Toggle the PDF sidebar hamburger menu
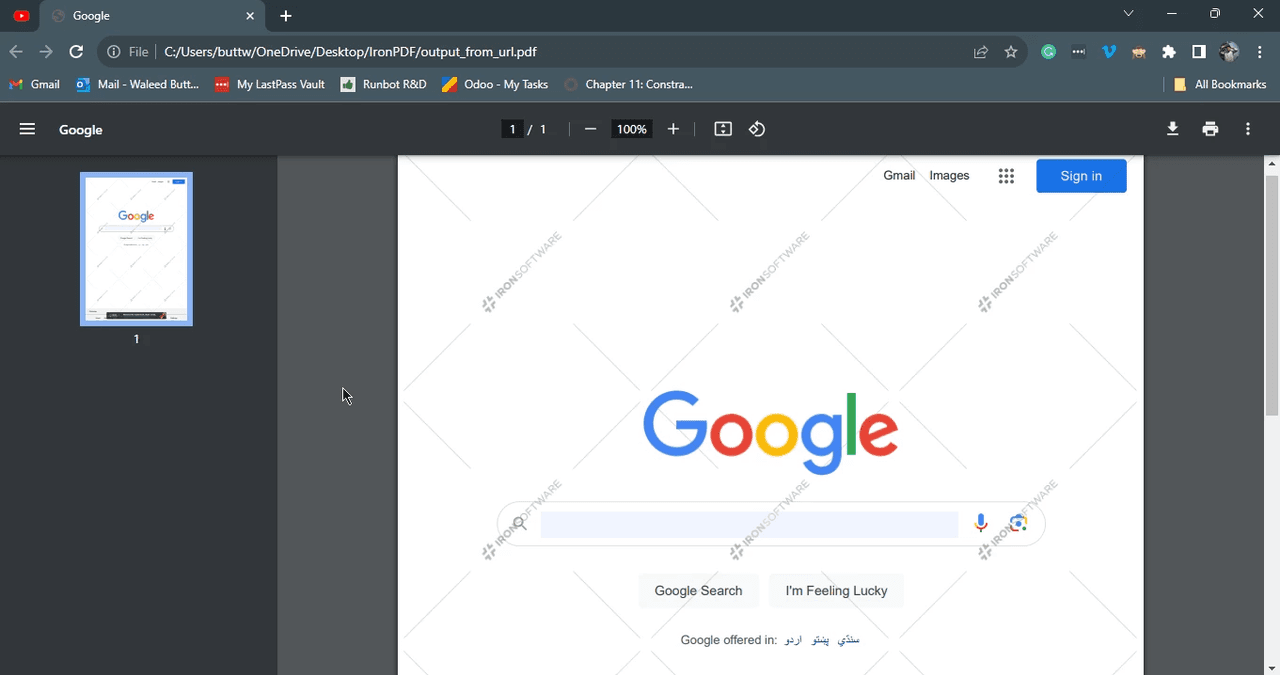This screenshot has height=675, width=1280. click(x=27, y=129)
